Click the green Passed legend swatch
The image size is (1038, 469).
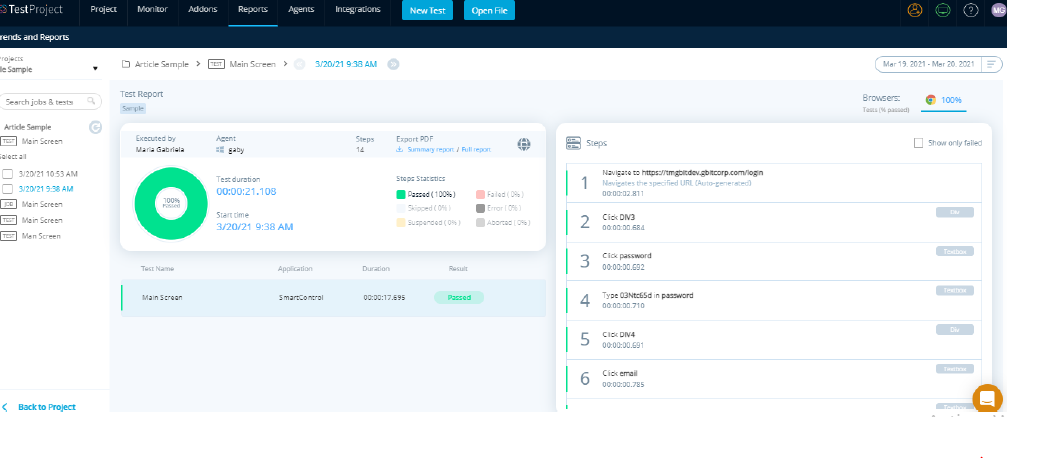(x=401, y=195)
